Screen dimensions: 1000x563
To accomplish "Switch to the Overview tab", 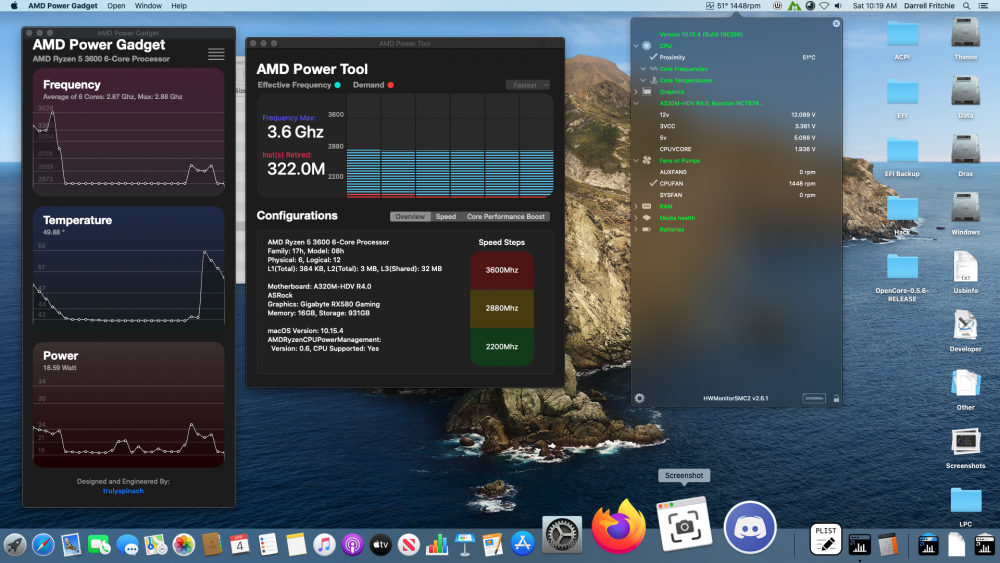I will (410, 217).
